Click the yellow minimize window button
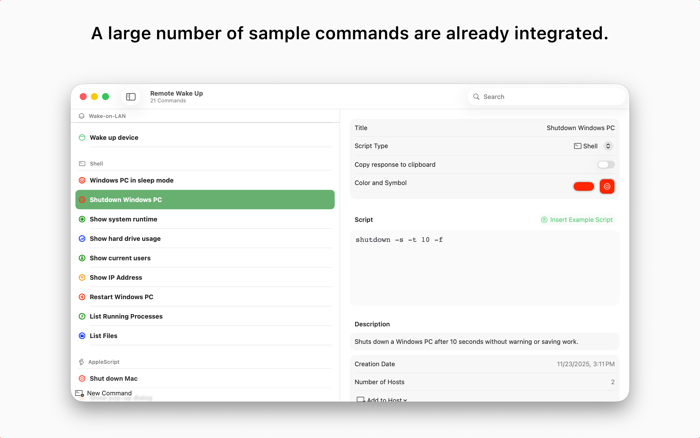Screen dimensions: 700x438 [x=94, y=96]
